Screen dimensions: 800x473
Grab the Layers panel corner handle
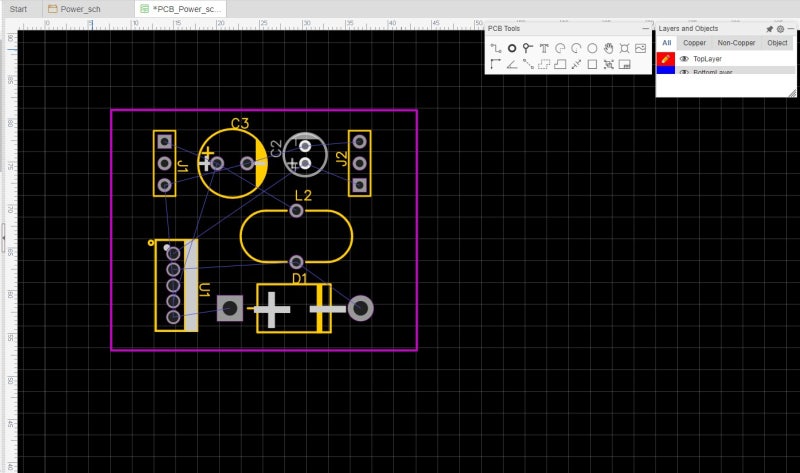[x=792, y=93]
